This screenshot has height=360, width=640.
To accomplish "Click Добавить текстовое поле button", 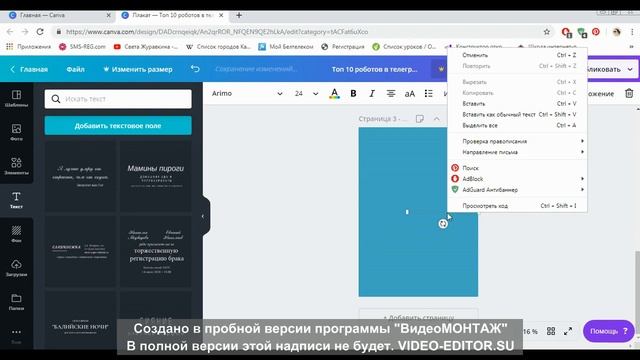I will tap(118, 126).
